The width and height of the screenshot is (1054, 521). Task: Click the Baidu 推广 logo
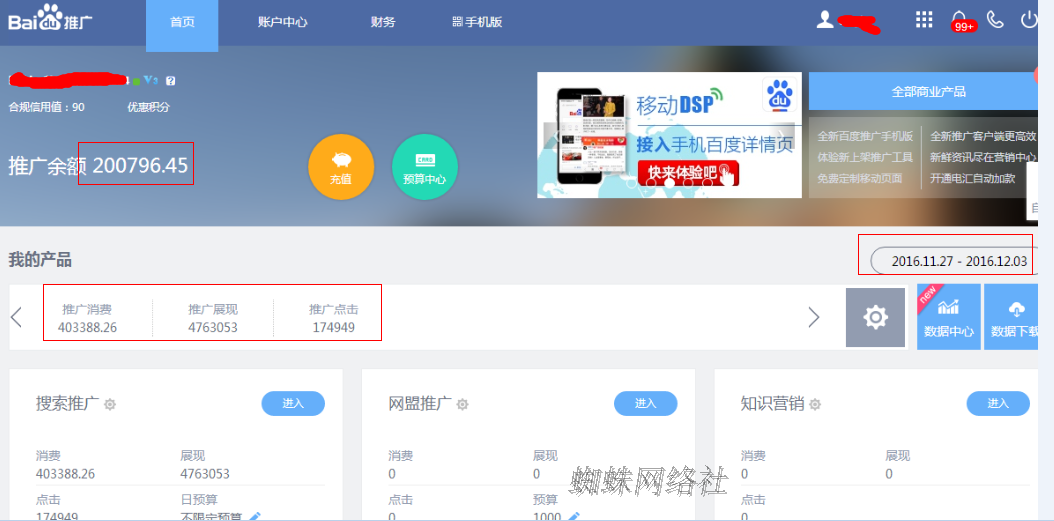(50, 19)
